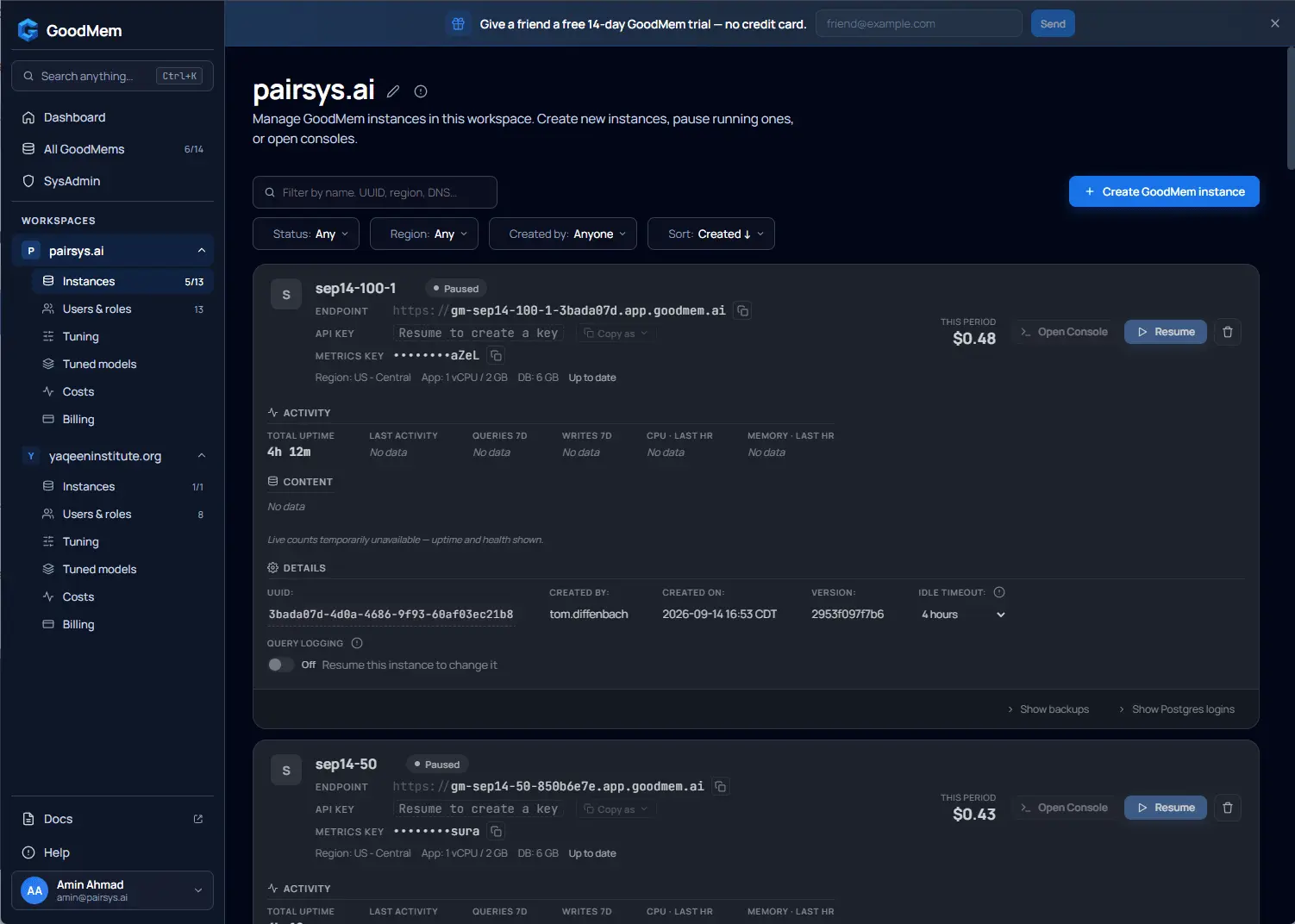This screenshot has height=924, width=1295.
Task: Dismiss the free trial banner
Action: pos(1274,23)
